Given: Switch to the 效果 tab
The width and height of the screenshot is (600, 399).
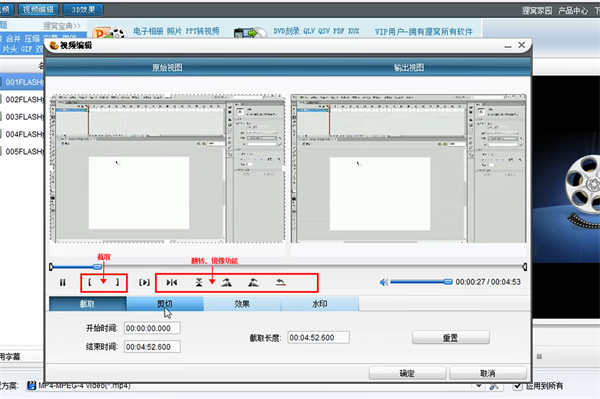Looking at the screenshot, I should point(242,304).
